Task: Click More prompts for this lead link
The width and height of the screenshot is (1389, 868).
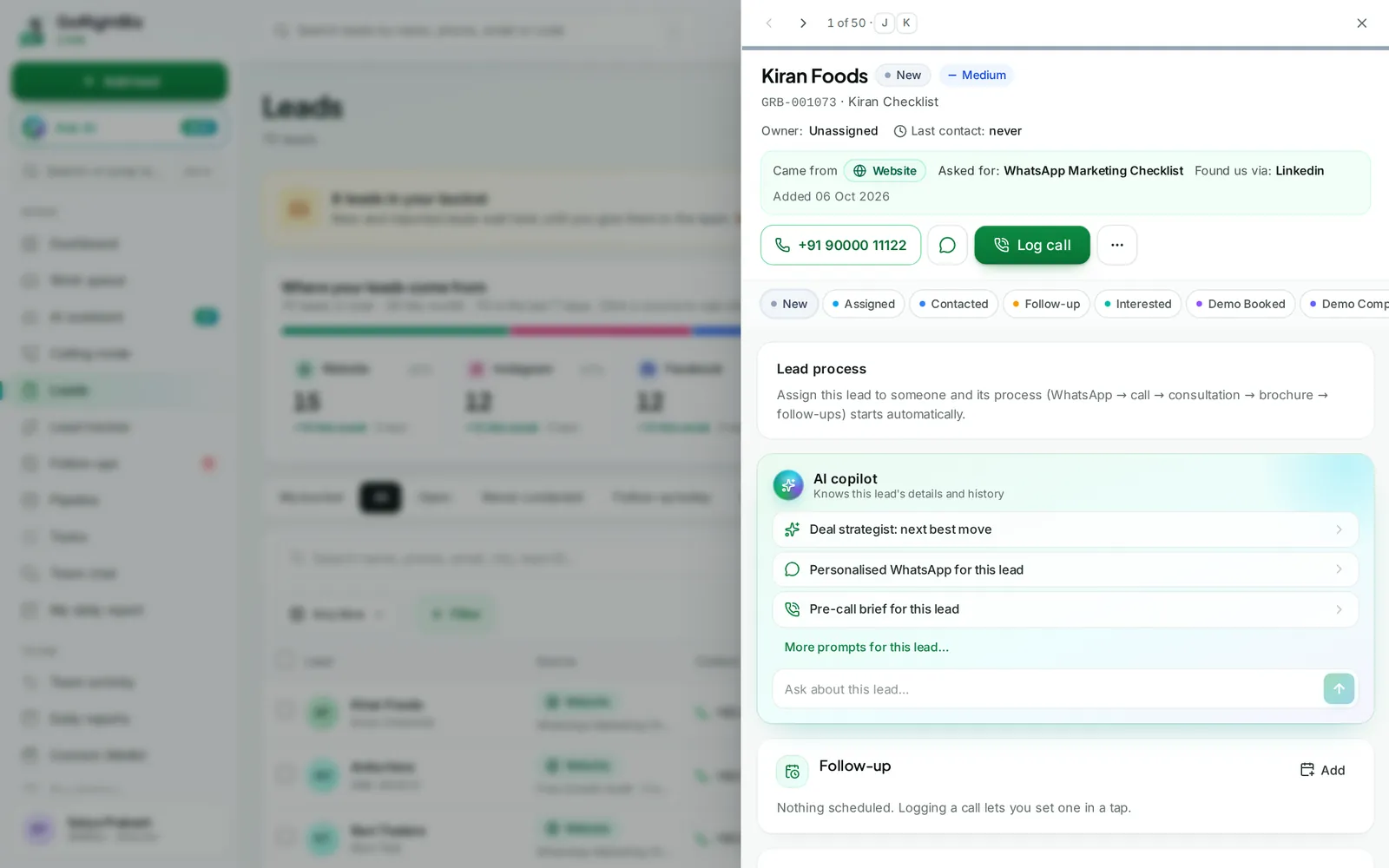Action: coord(866,648)
